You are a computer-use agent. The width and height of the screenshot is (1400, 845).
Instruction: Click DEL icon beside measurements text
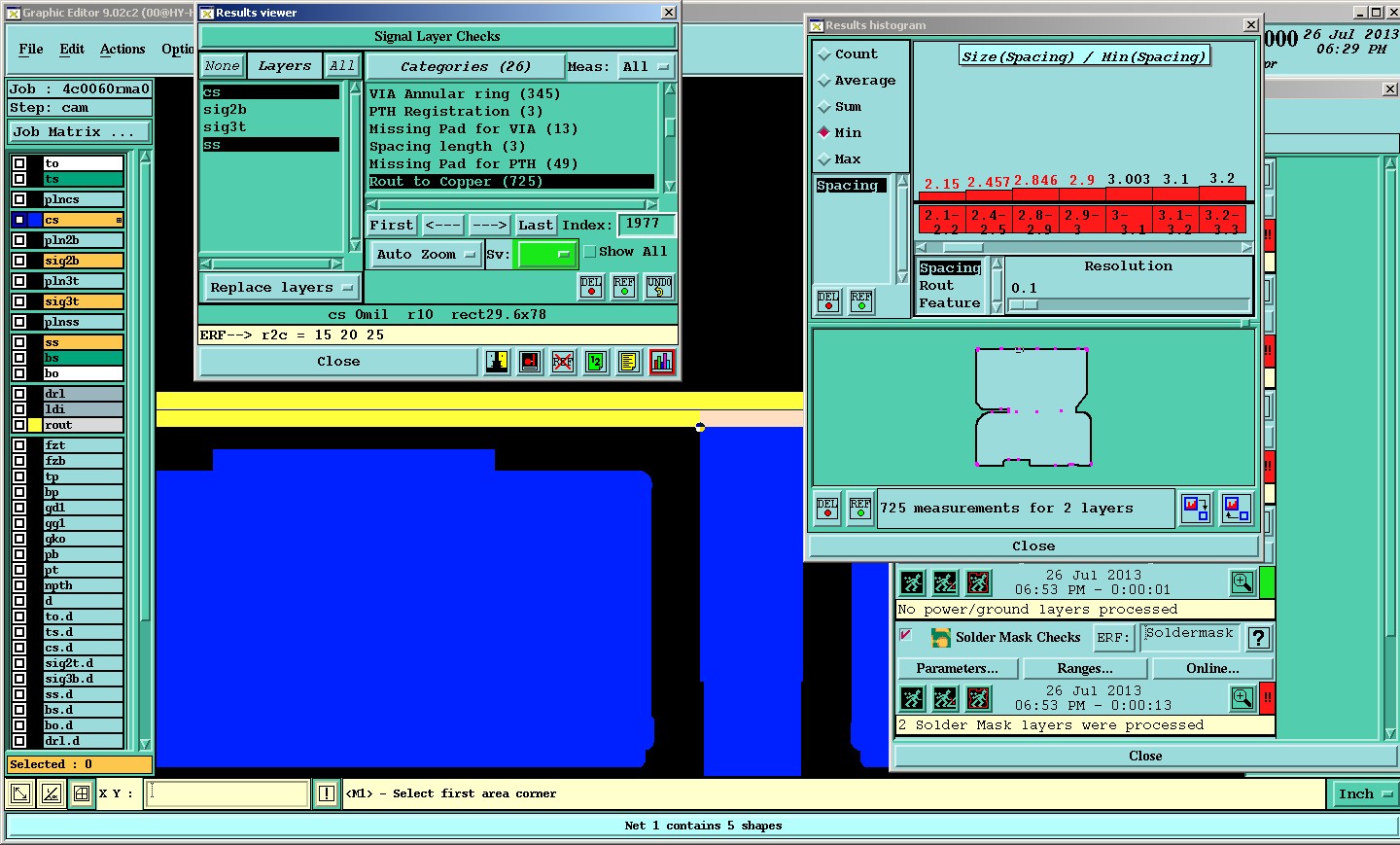pyautogui.click(x=827, y=509)
